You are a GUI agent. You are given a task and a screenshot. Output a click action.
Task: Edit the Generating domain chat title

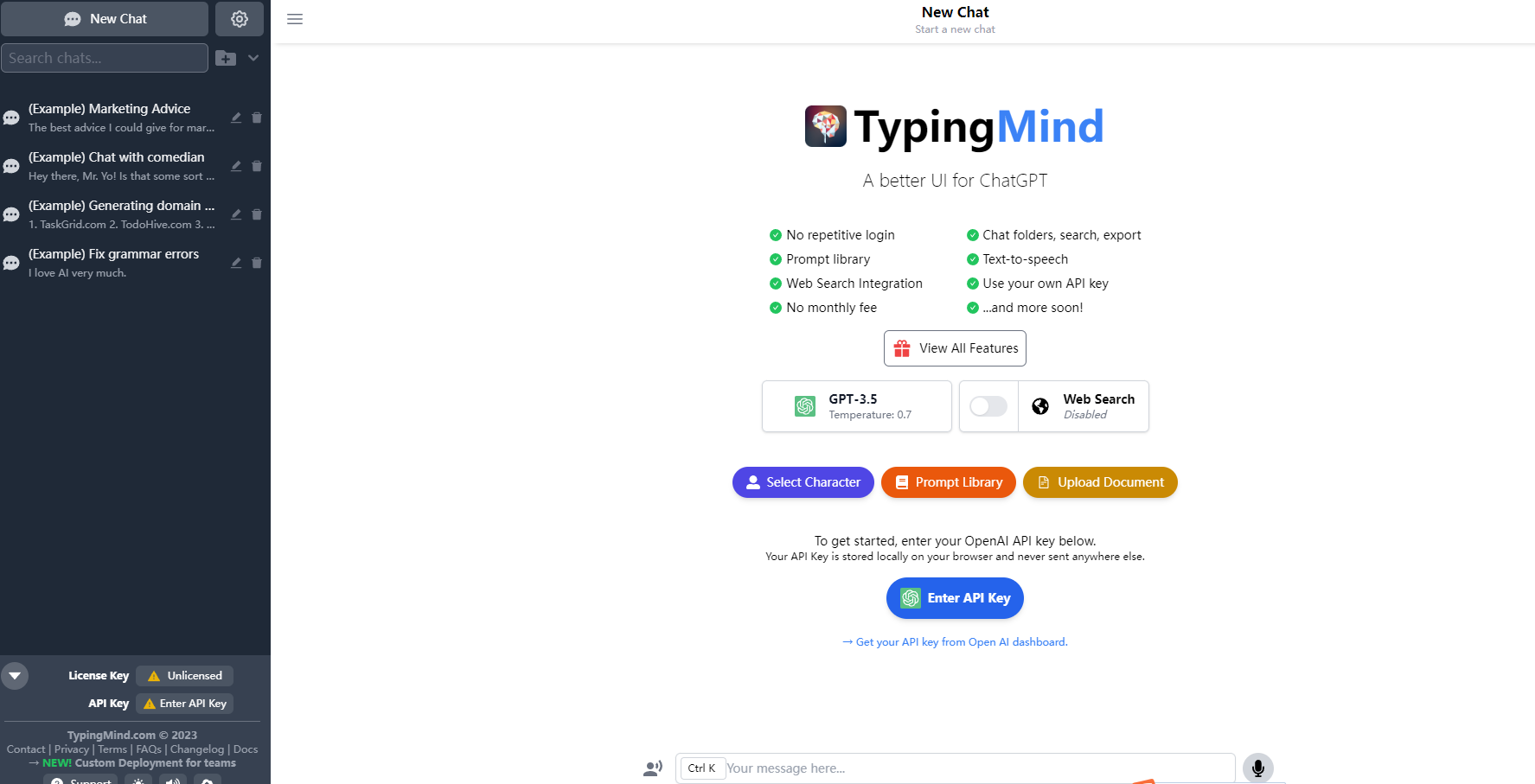(x=236, y=214)
